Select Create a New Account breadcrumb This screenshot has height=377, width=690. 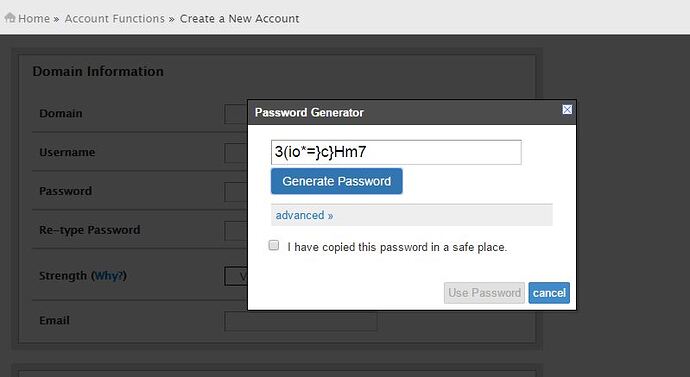pyautogui.click(x=239, y=18)
